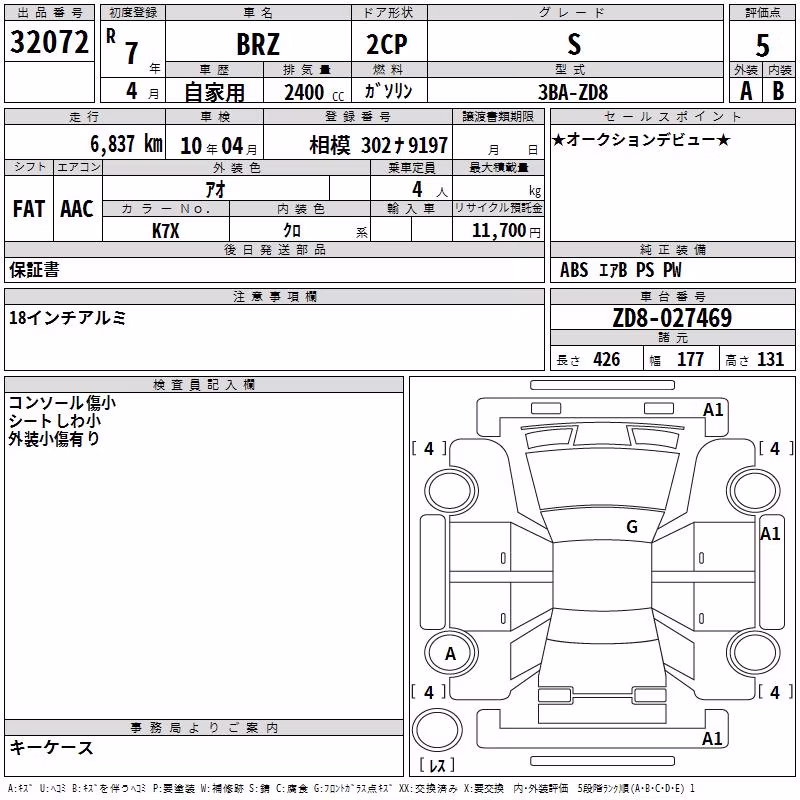The height and width of the screenshot is (800, 800).
Task: Click registration number 相模 302ナ9197
Action: (379, 145)
